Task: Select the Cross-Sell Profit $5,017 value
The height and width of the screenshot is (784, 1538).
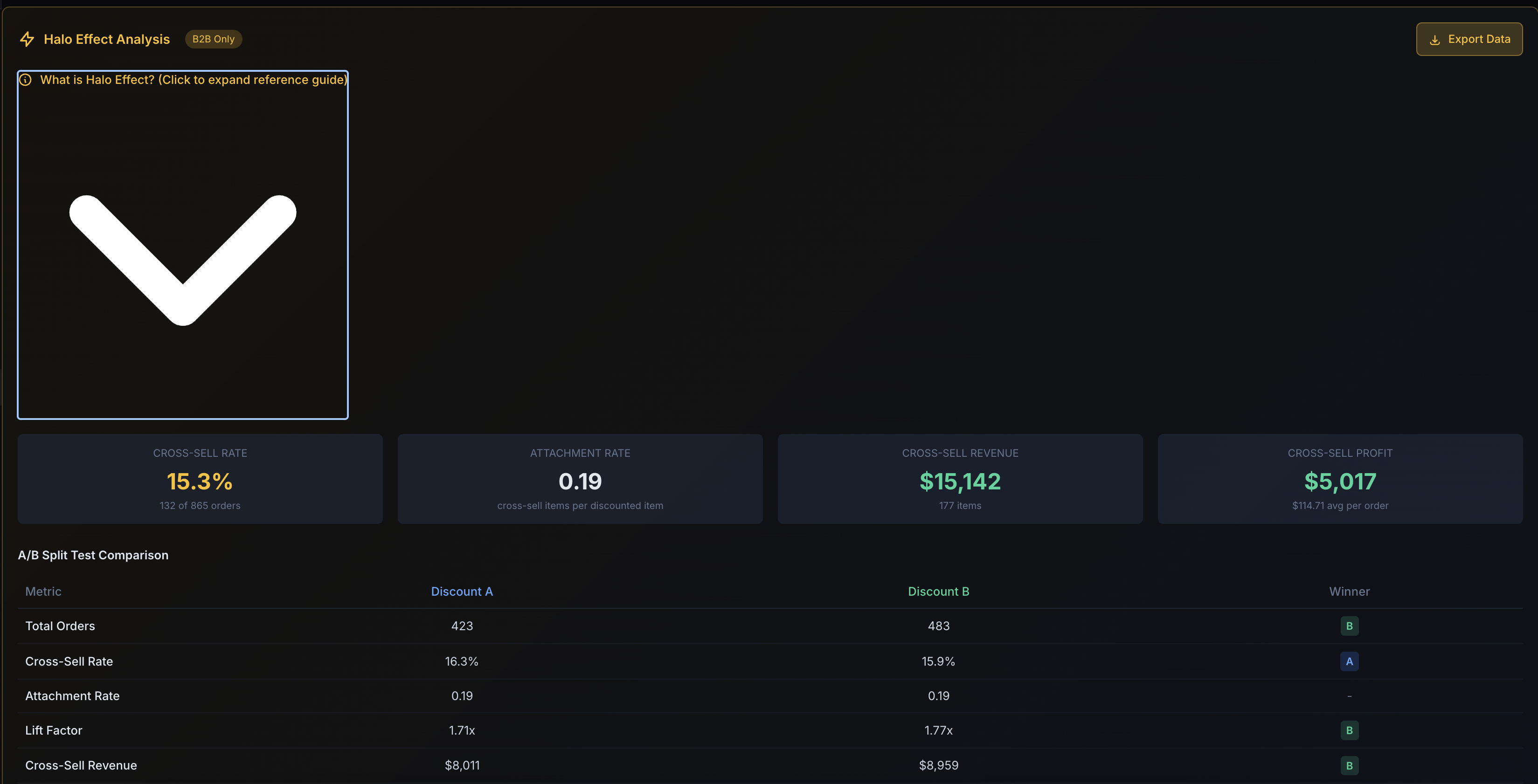Action: 1340,481
